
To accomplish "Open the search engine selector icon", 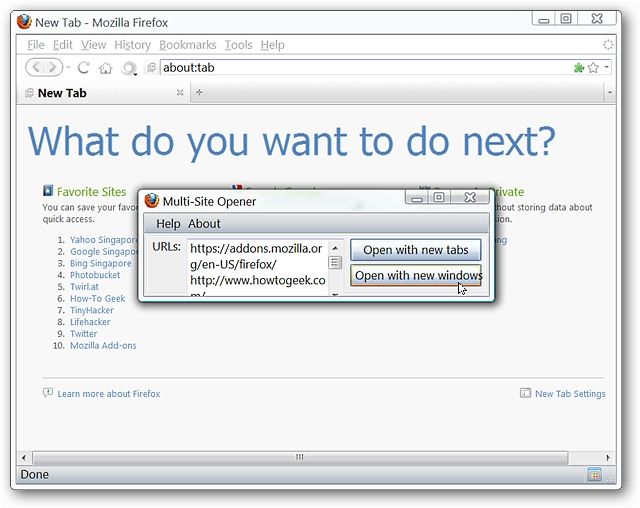I will tap(129, 68).
